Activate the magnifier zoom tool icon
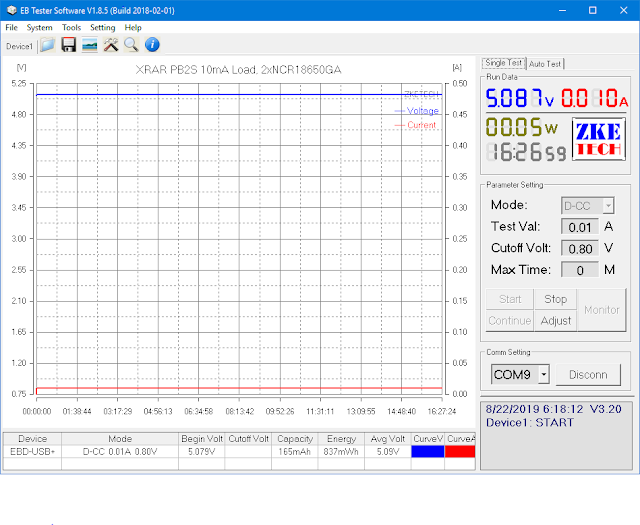This screenshot has height=525, width=640. [131, 45]
